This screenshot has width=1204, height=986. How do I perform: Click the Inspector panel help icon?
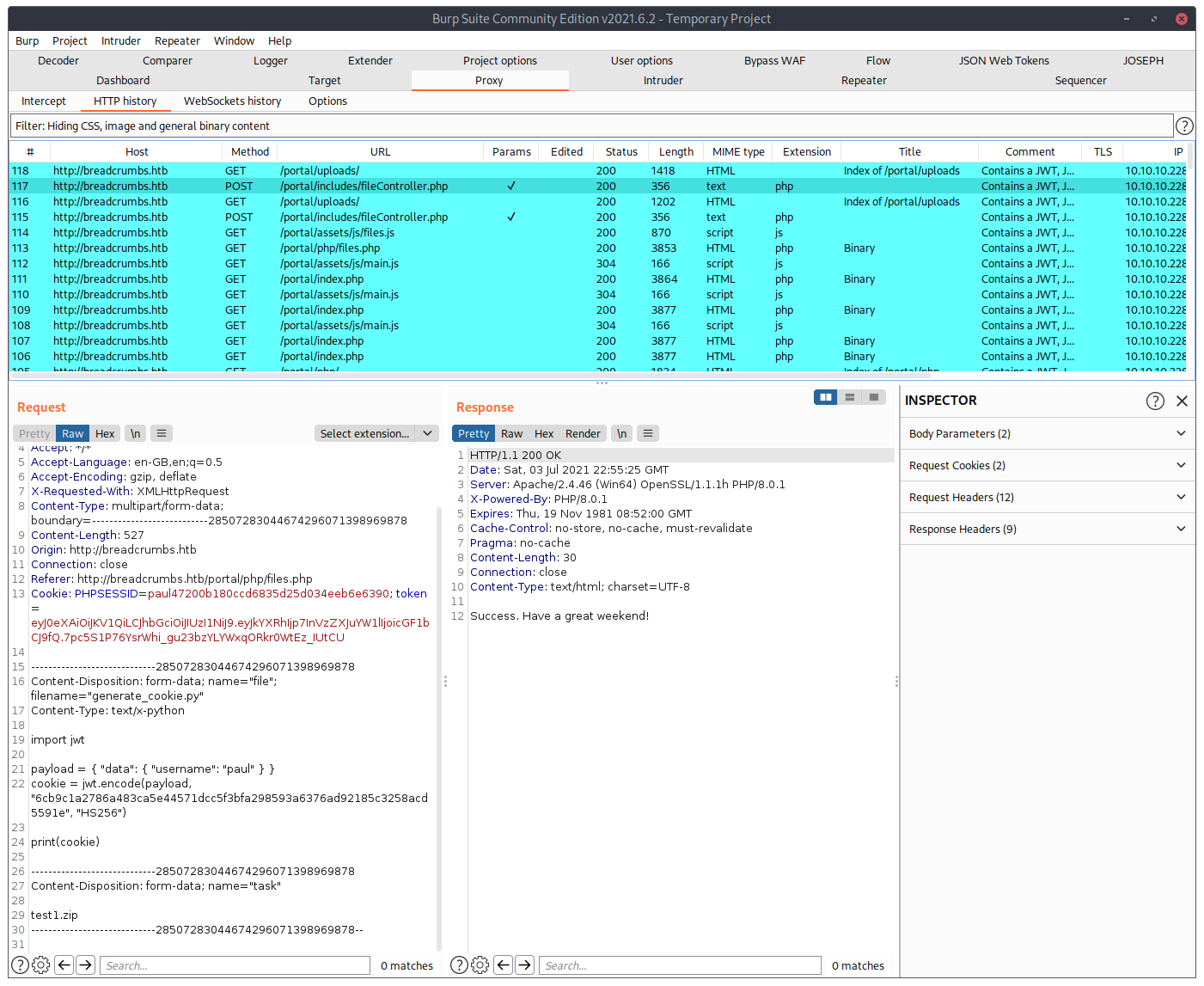pos(1155,400)
